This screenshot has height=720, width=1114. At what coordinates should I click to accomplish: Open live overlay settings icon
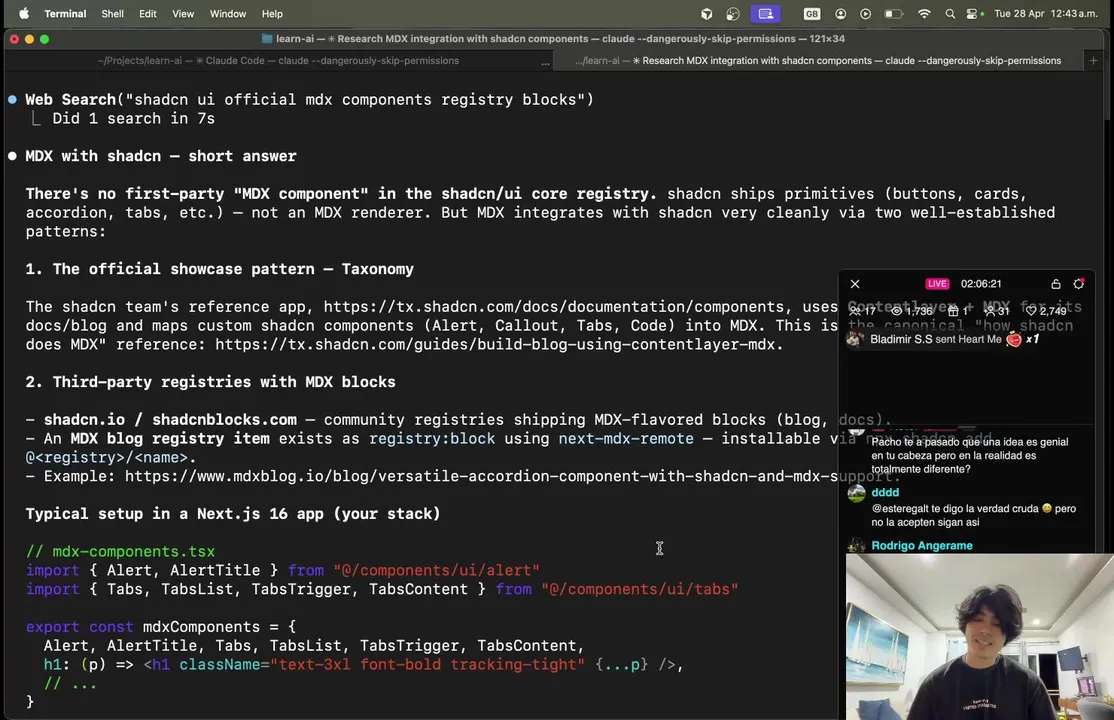[1078, 284]
